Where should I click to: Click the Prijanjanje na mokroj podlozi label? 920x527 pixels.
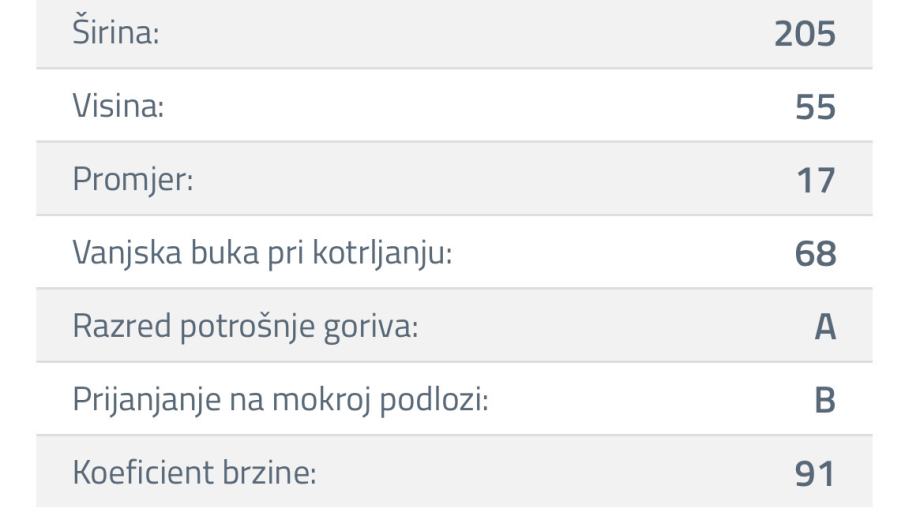point(280,399)
